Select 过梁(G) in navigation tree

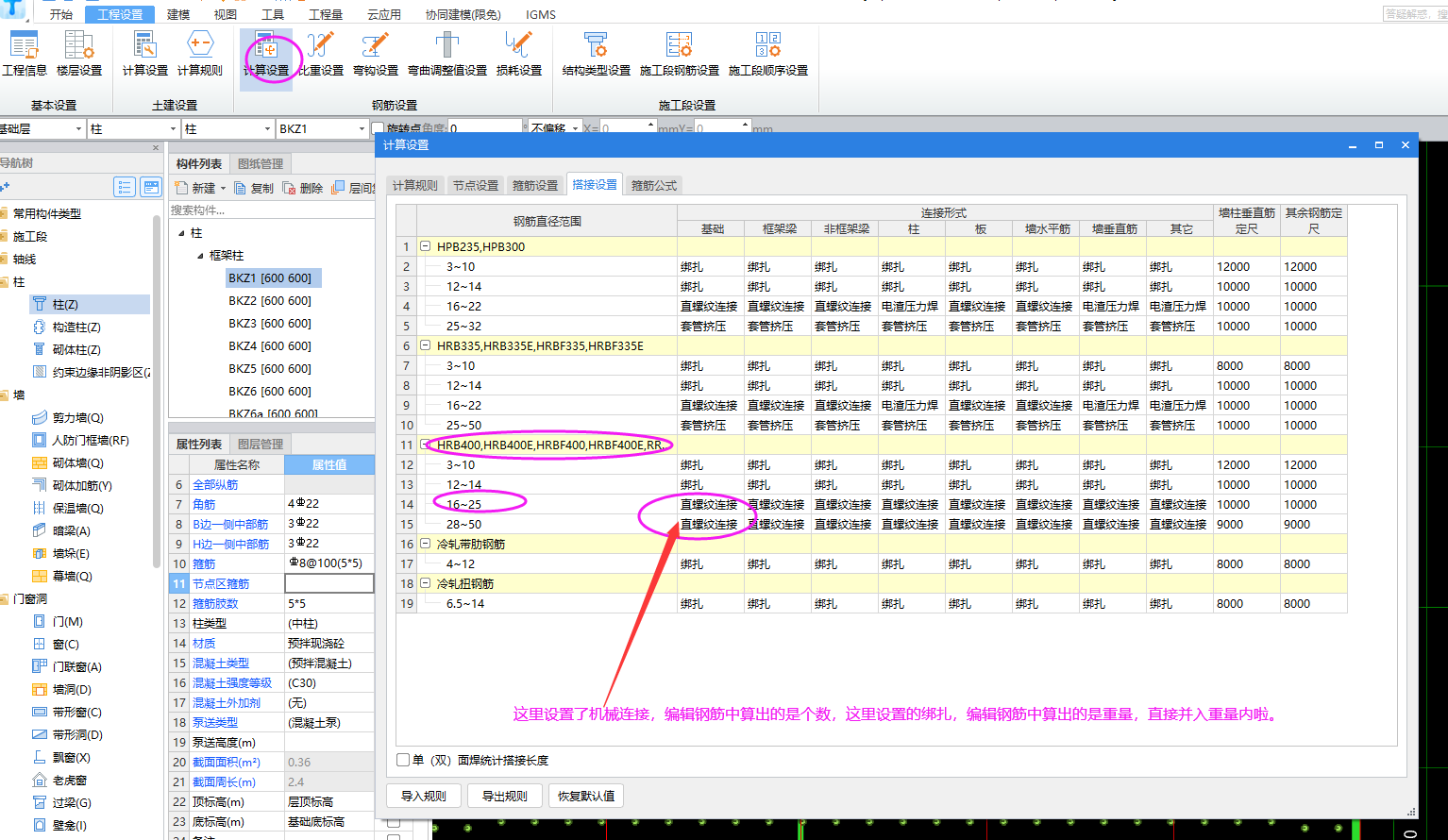[x=72, y=803]
